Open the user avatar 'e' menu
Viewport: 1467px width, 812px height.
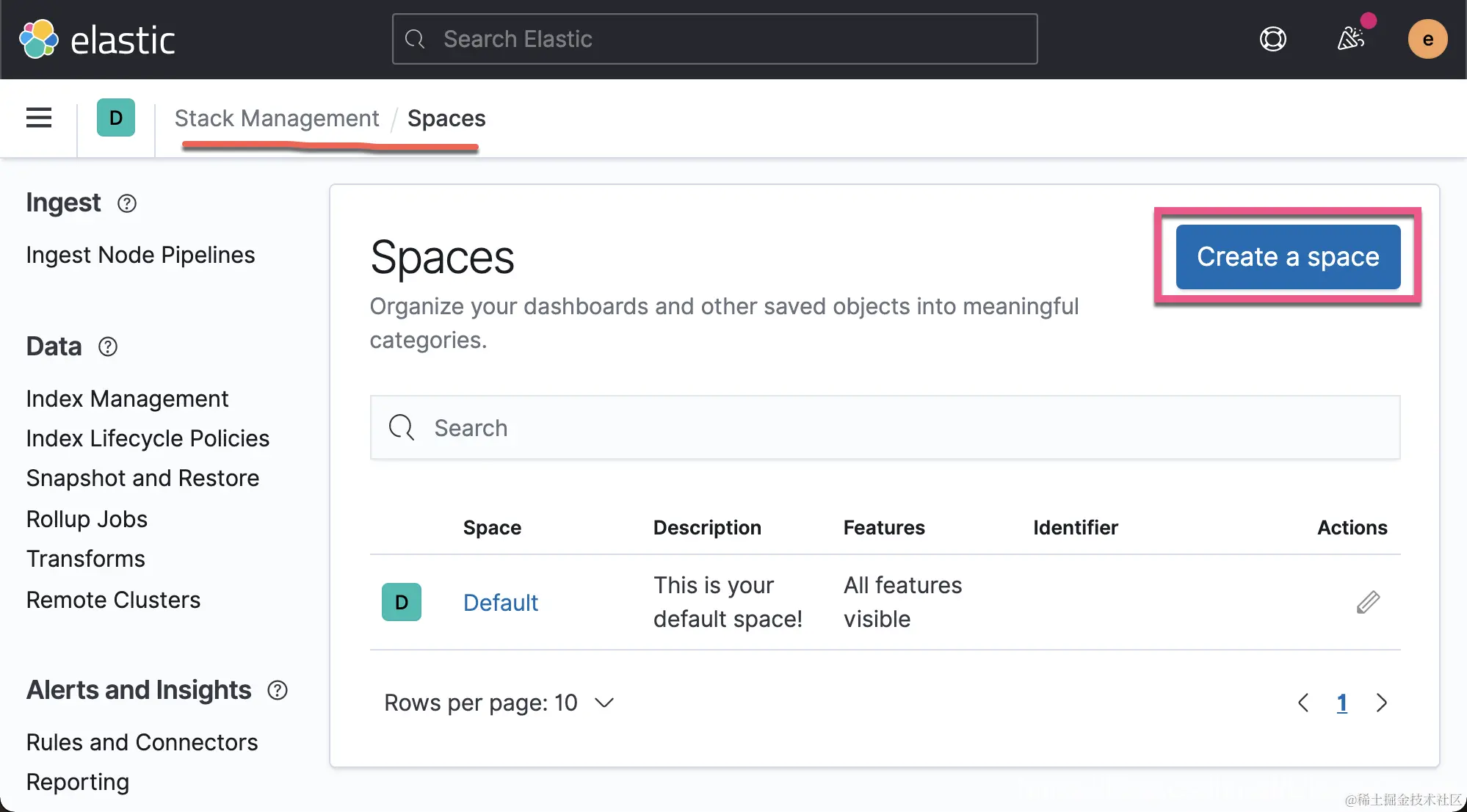pos(1427,39)
